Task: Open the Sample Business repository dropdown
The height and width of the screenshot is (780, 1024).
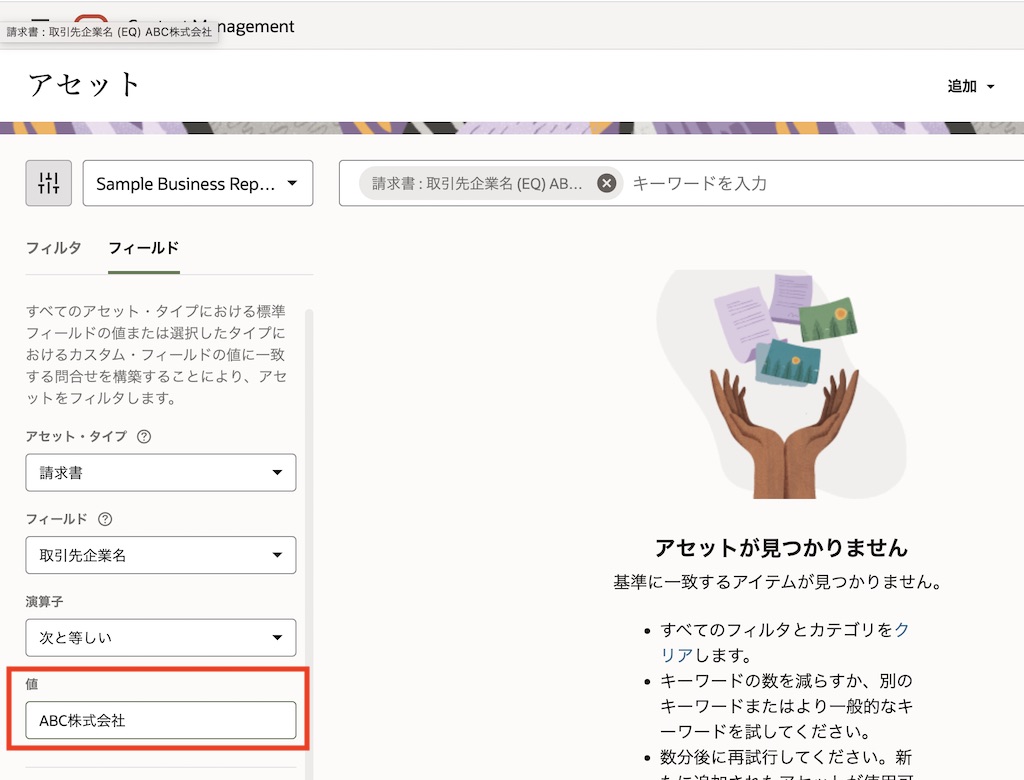Action: (198, 183)
